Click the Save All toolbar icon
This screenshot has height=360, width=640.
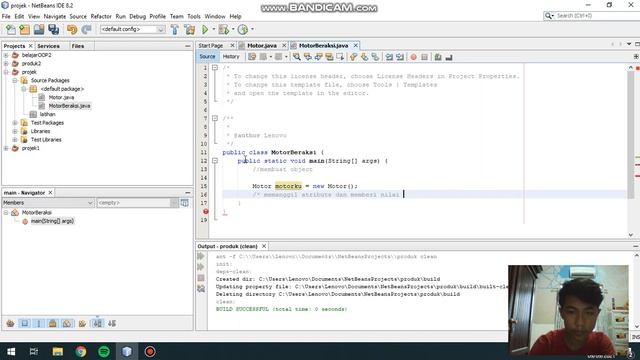pyautogui.click(x=53, y=29)
